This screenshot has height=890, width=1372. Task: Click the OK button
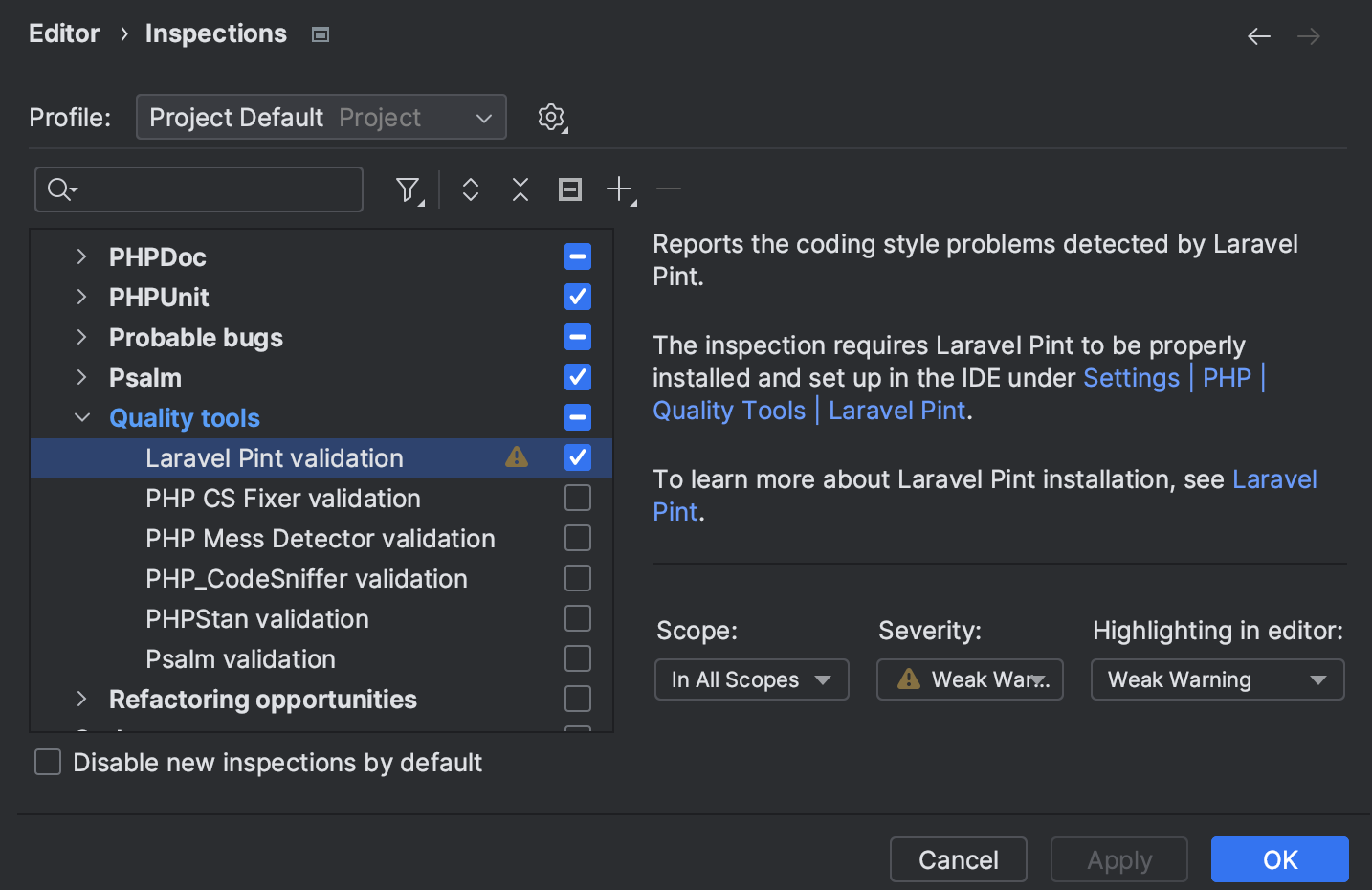coord(1280,859)
